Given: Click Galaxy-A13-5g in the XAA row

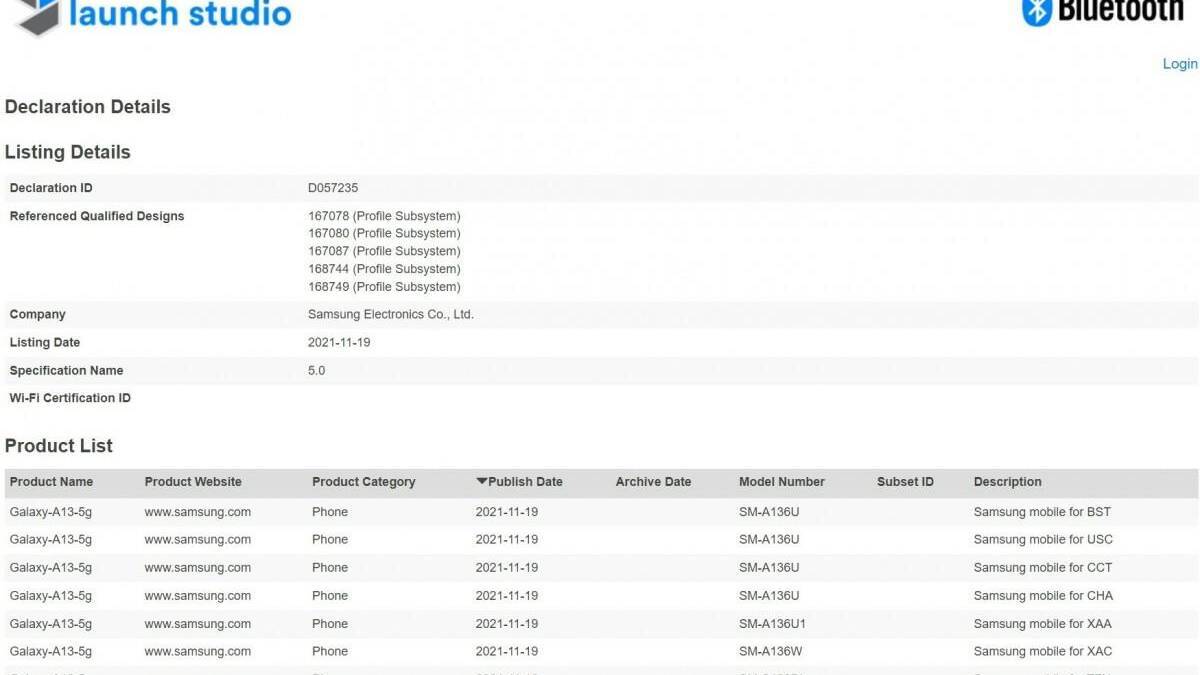Looking at the screenshot, I should click(51, 624).
